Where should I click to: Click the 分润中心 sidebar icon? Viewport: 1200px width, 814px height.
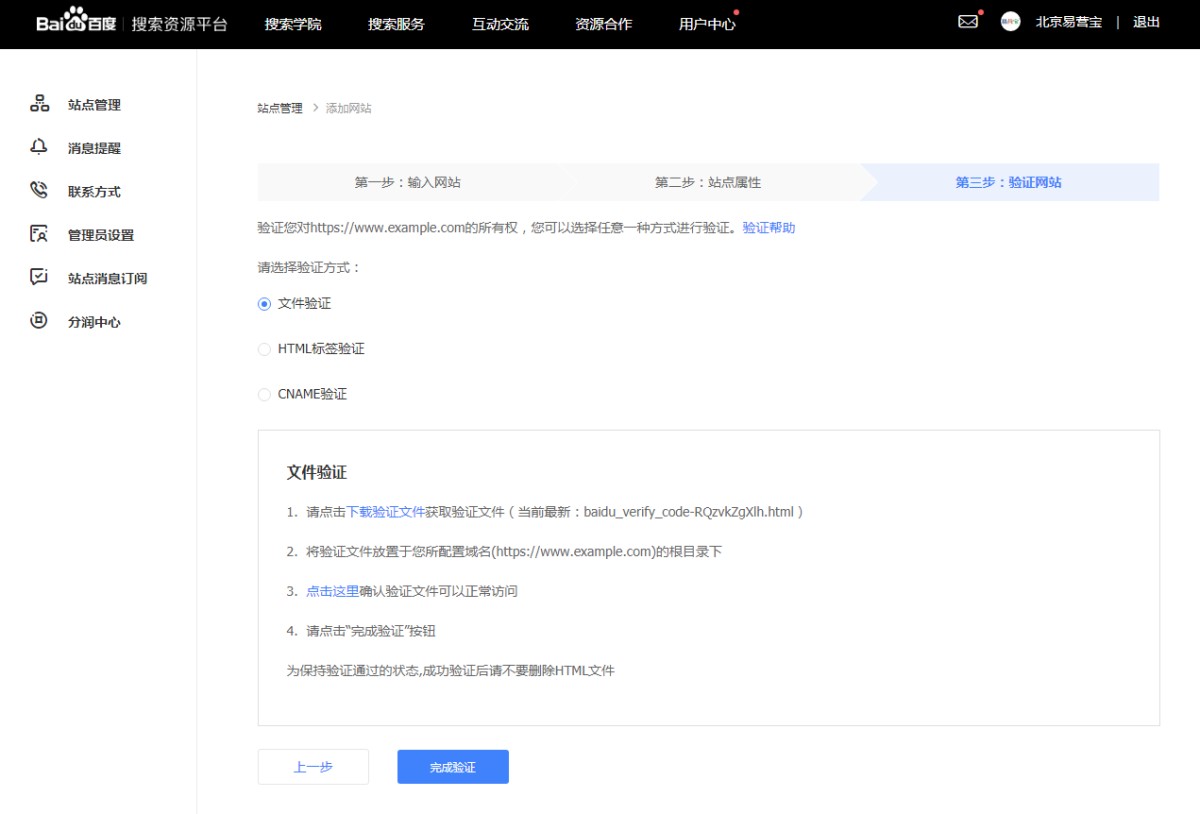(39, 322)
